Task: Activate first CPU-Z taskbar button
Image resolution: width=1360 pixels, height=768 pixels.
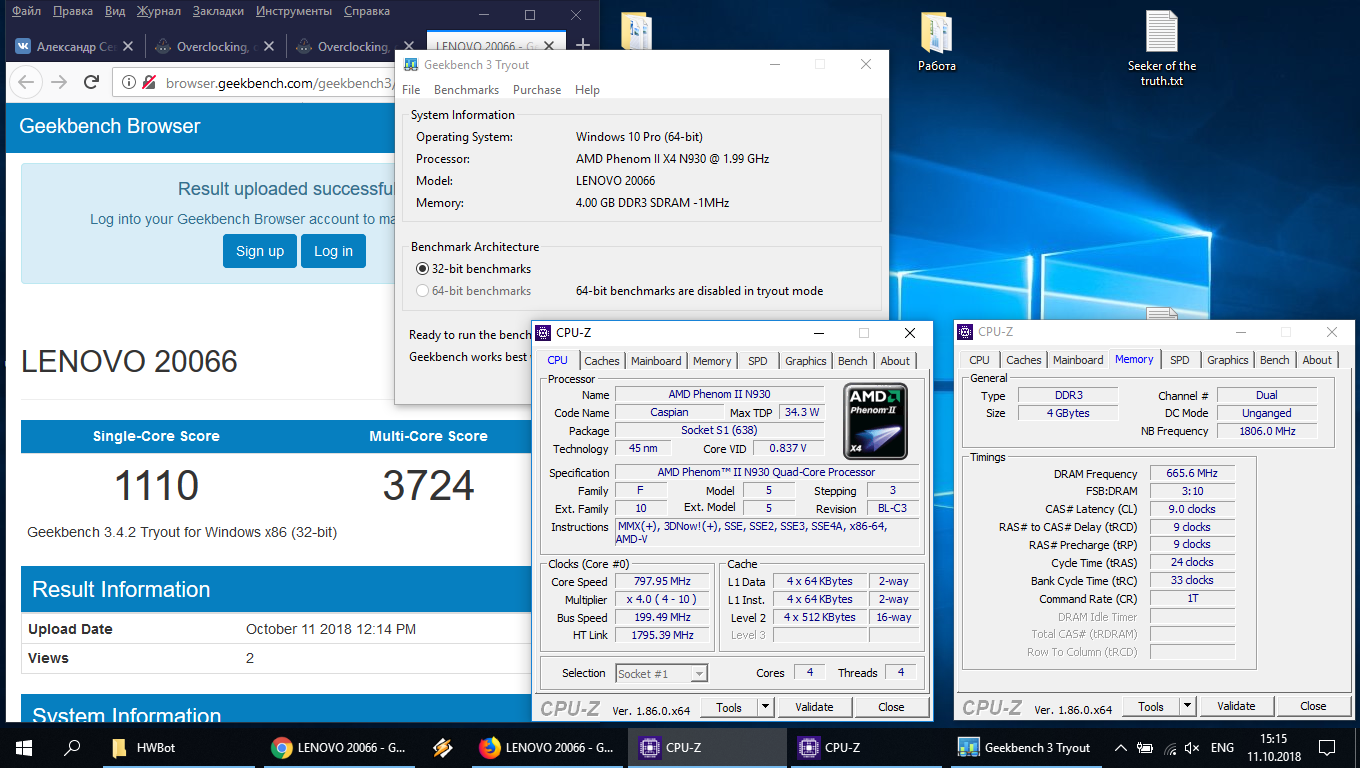Action: click(708, 747)
